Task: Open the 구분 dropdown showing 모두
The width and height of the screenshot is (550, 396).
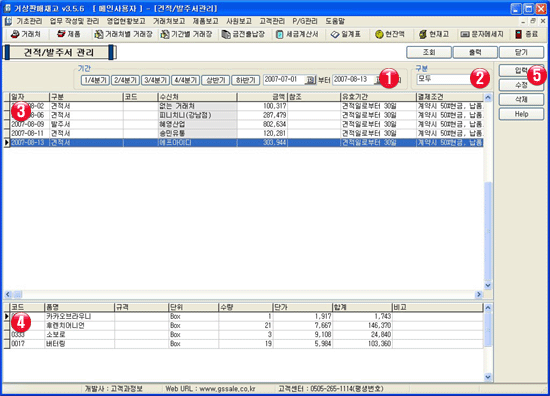Action: 452,79
